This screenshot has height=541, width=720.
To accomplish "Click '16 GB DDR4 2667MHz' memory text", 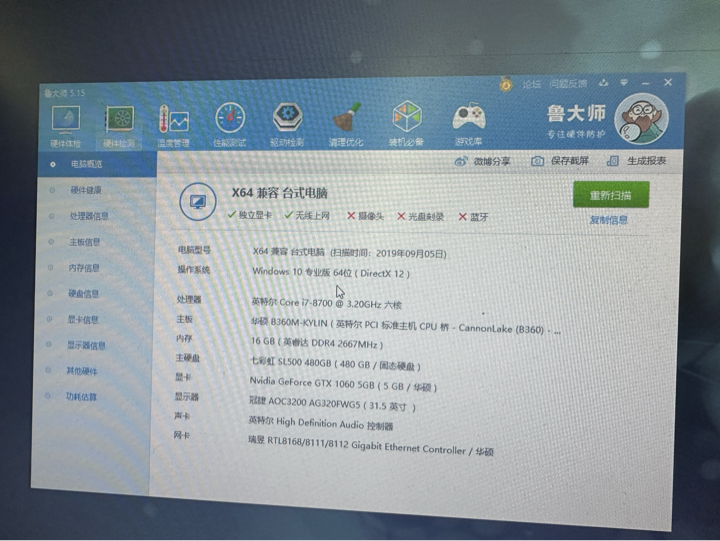I will tap(316, 343).
